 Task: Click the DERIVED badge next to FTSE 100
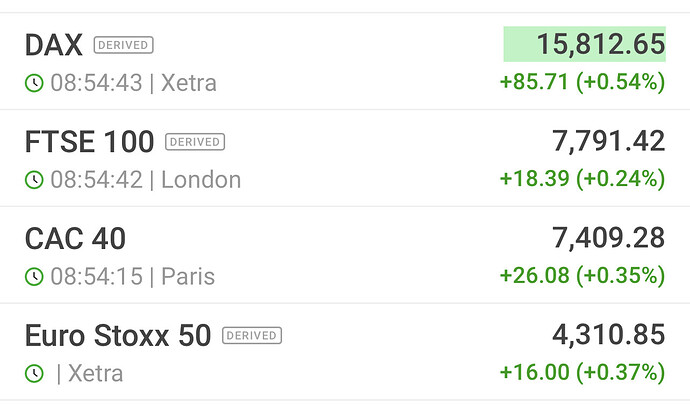point(195,142)
